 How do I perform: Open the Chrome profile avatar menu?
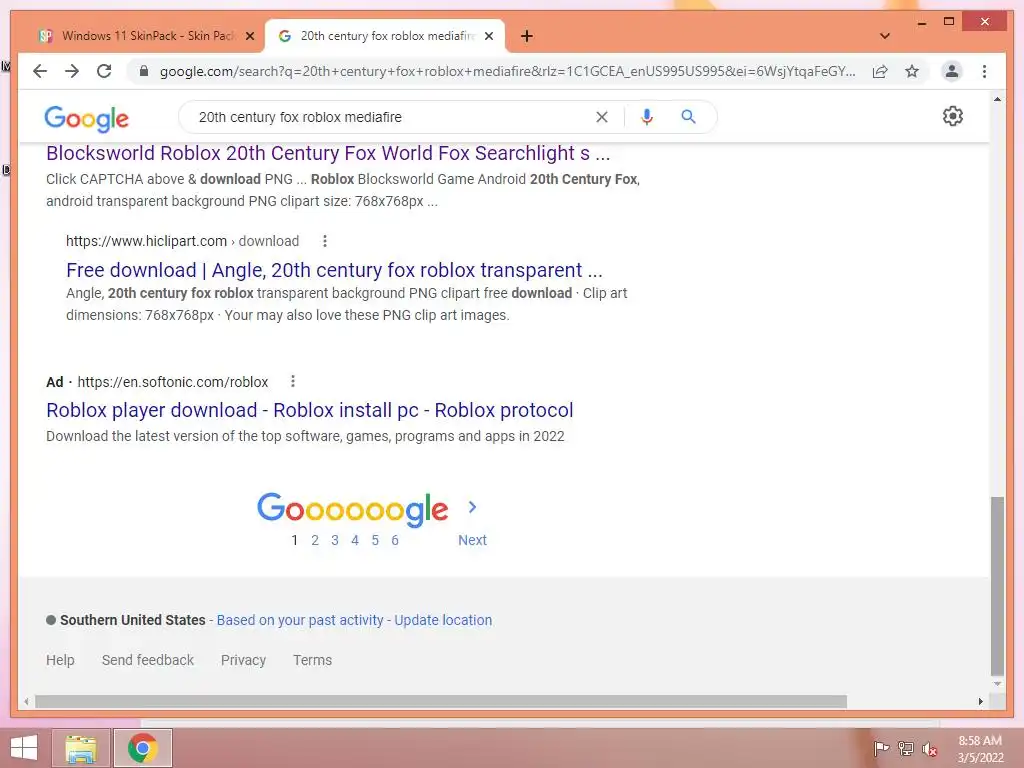952,71
